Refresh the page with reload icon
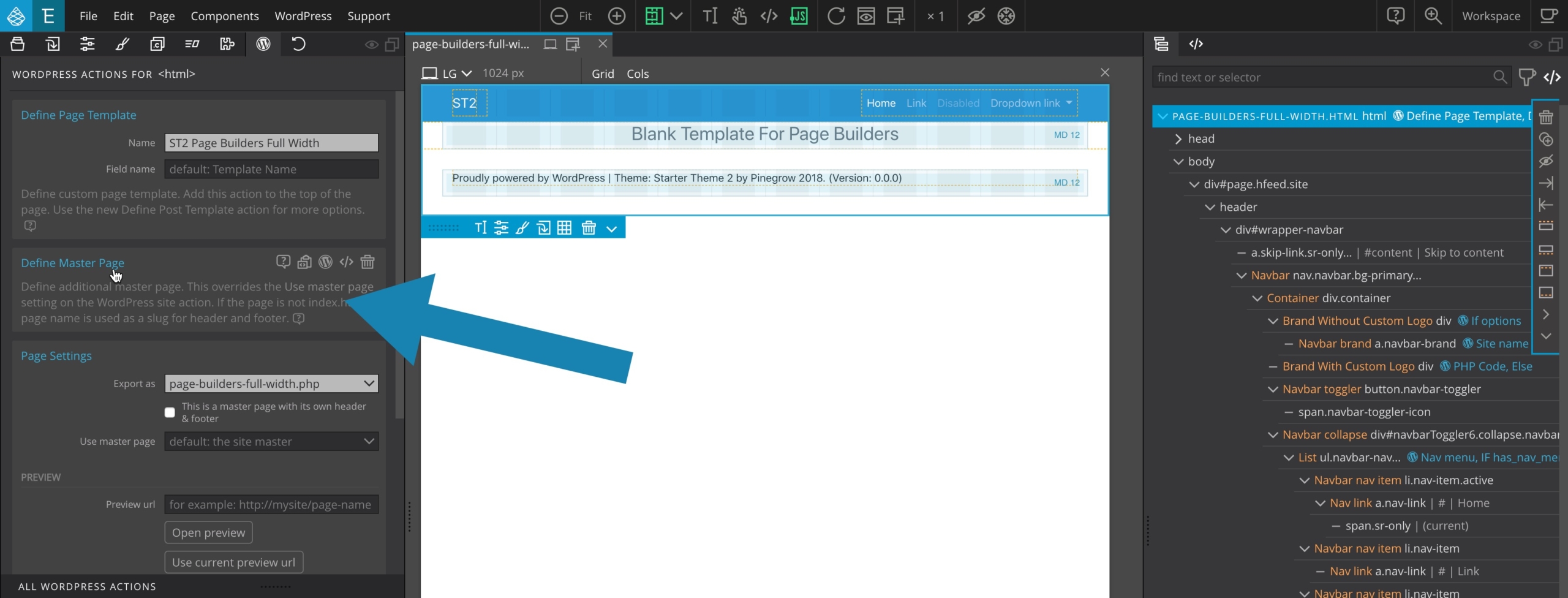Viewport: 1568px width, 598px height. pyautogui.click(x=836, y=16)
